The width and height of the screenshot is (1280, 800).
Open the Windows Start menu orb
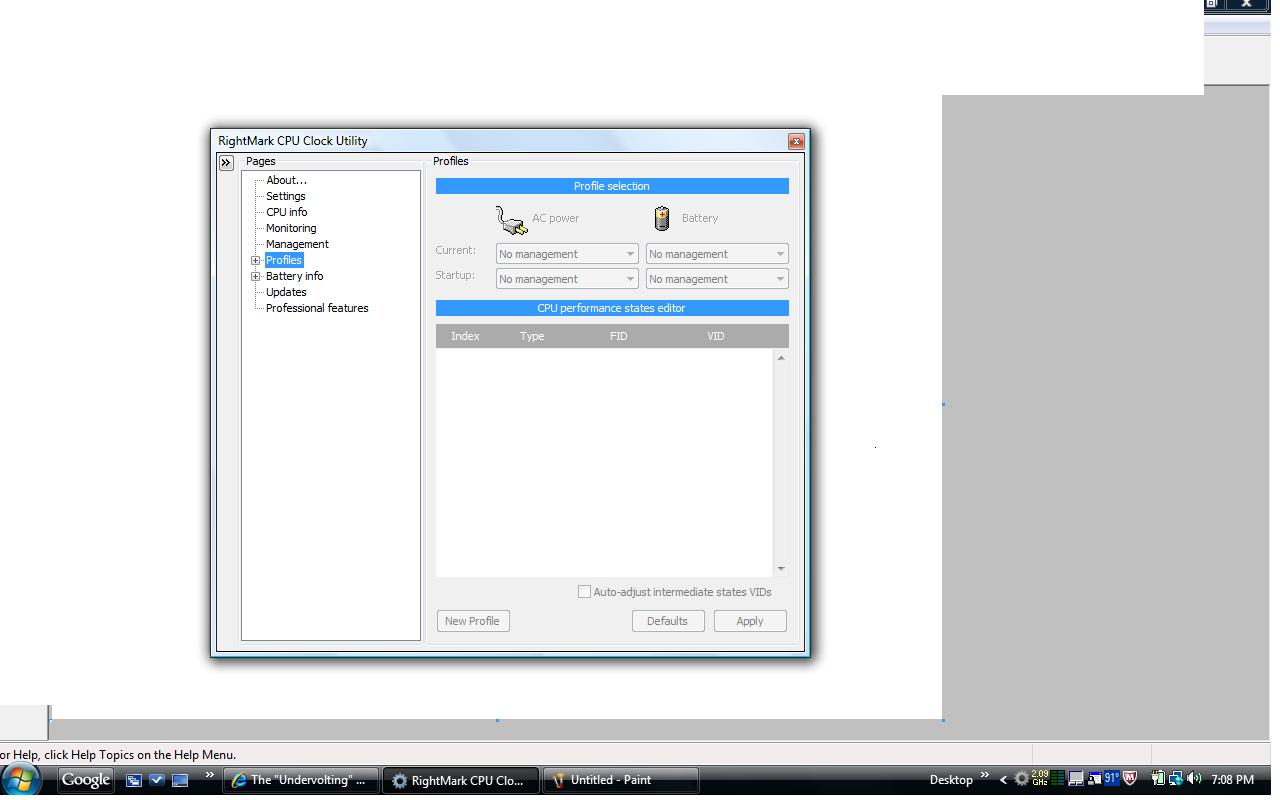click(21, 780)
